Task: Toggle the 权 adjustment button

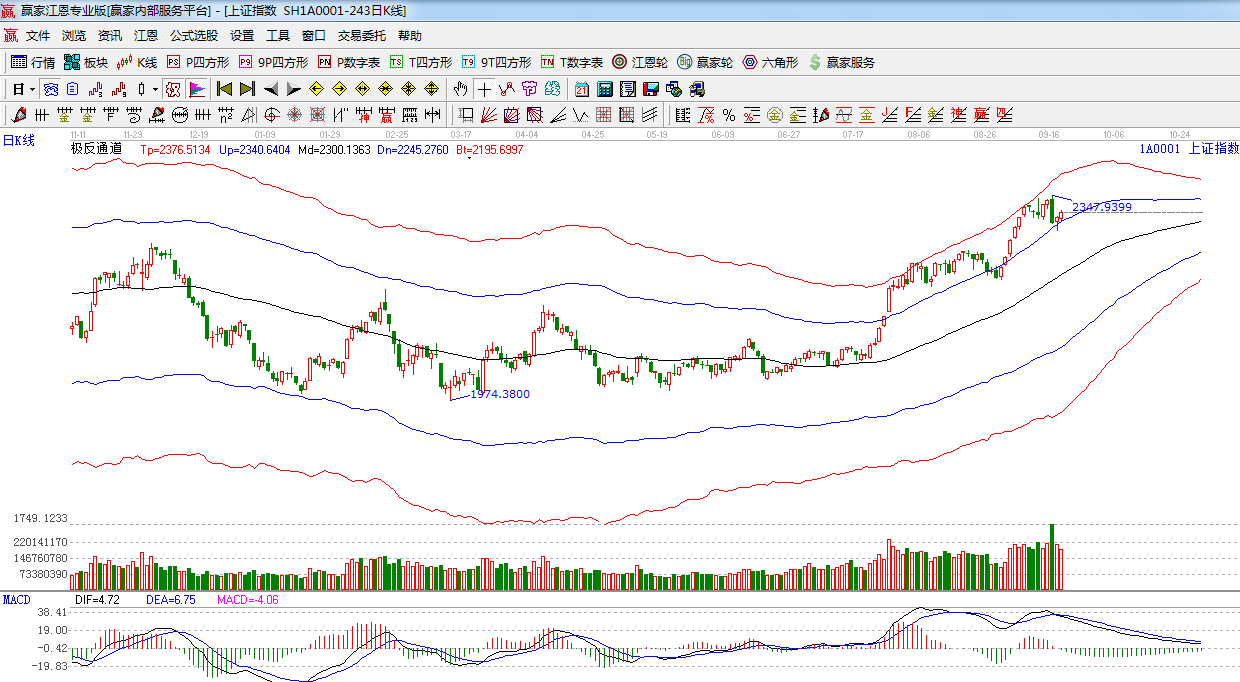Action: (173, 89)
